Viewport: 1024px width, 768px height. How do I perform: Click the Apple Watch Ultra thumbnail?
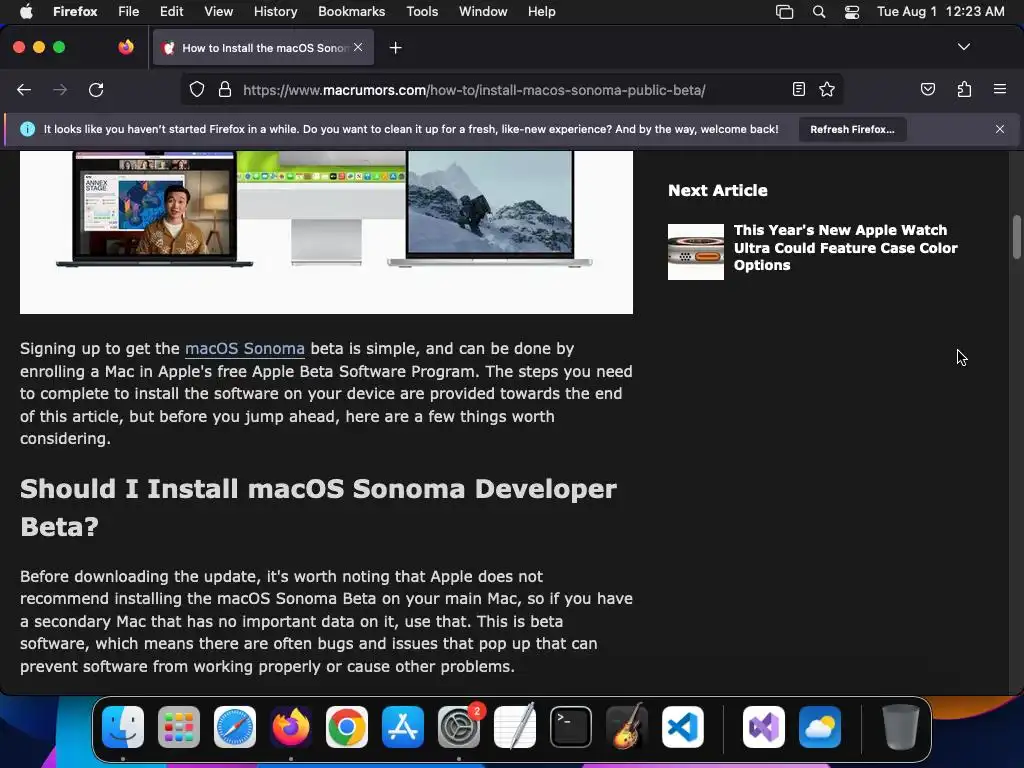click(x=696, y=252)
